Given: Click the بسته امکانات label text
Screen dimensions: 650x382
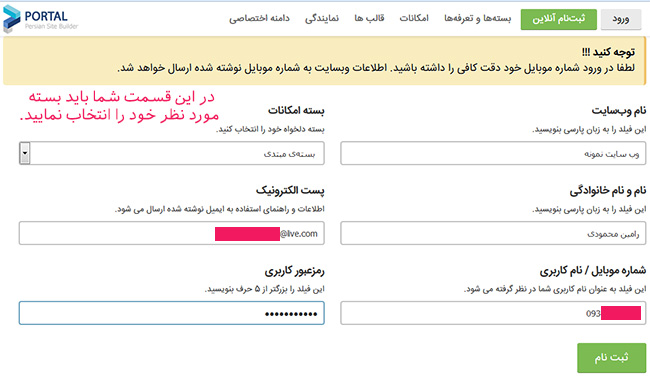Looking at the screenshot, I should click(296, 110).
